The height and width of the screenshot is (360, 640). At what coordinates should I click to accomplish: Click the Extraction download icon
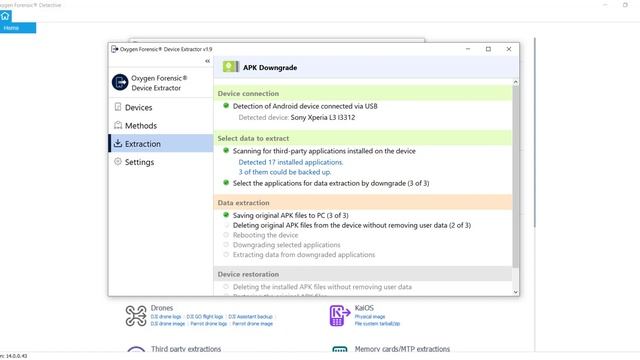(118, 143)
